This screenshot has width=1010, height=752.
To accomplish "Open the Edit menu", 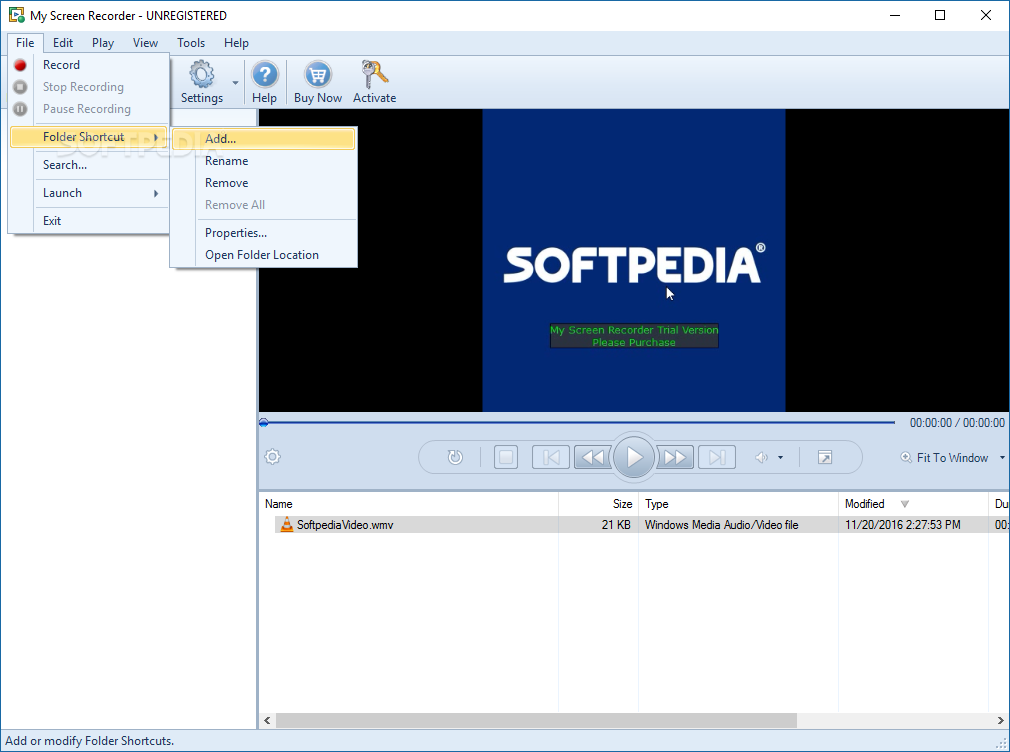I will [62, 43].
